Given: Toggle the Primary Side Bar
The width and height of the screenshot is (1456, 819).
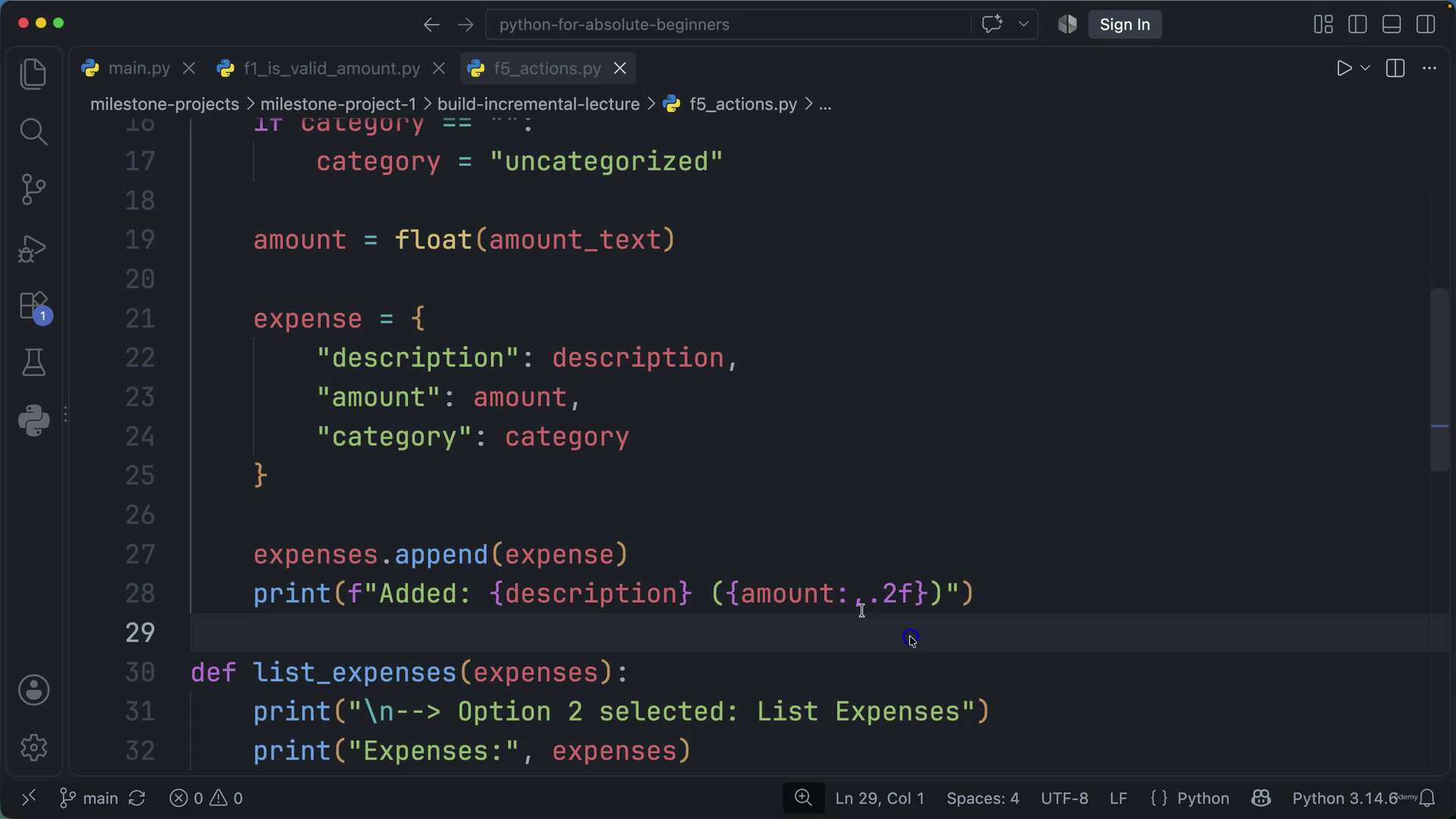Looking at the screenshot, I should pos(1357,24).
